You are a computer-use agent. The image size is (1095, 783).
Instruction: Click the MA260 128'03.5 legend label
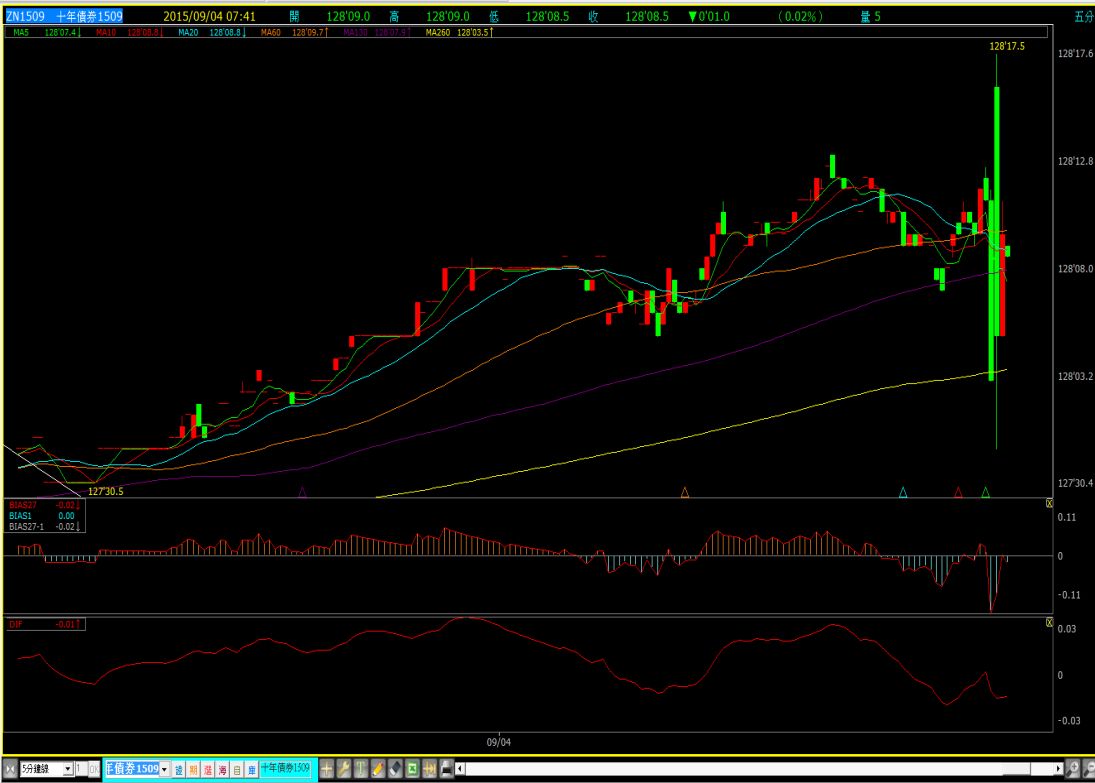(460, 32)
